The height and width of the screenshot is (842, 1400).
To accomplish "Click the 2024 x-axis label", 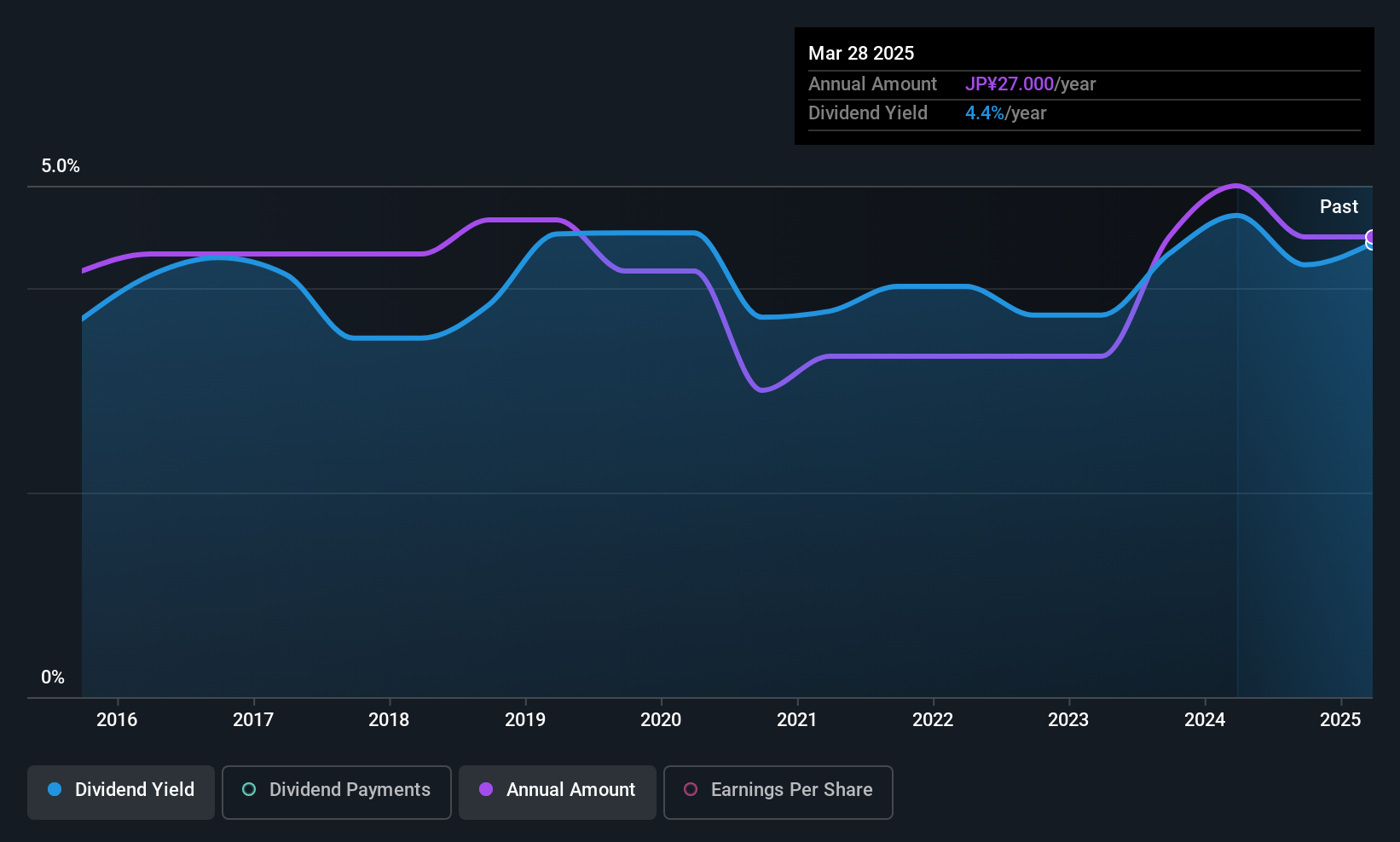I will 1205,719.
